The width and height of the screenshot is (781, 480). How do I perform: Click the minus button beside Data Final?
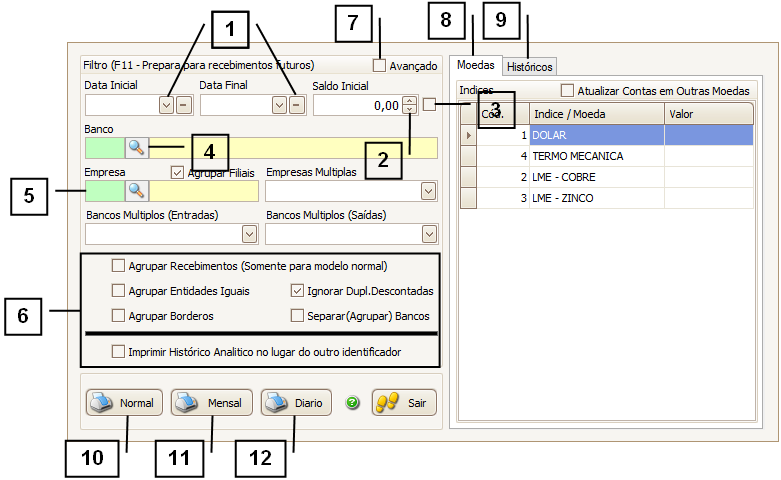coord(296,105)
